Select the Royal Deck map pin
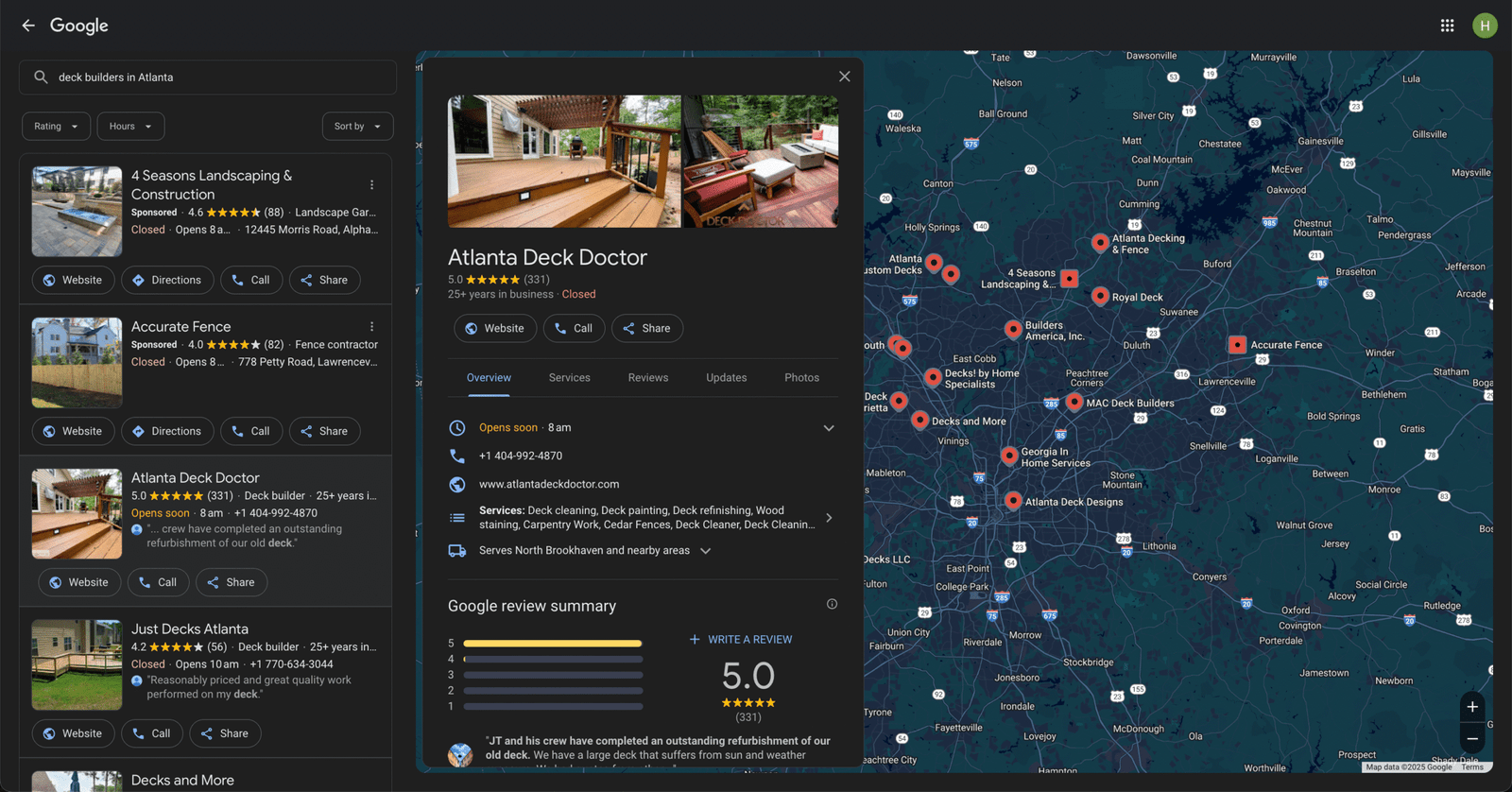This screenshot has width=1512, height=792. click(x=1100, y=296)
